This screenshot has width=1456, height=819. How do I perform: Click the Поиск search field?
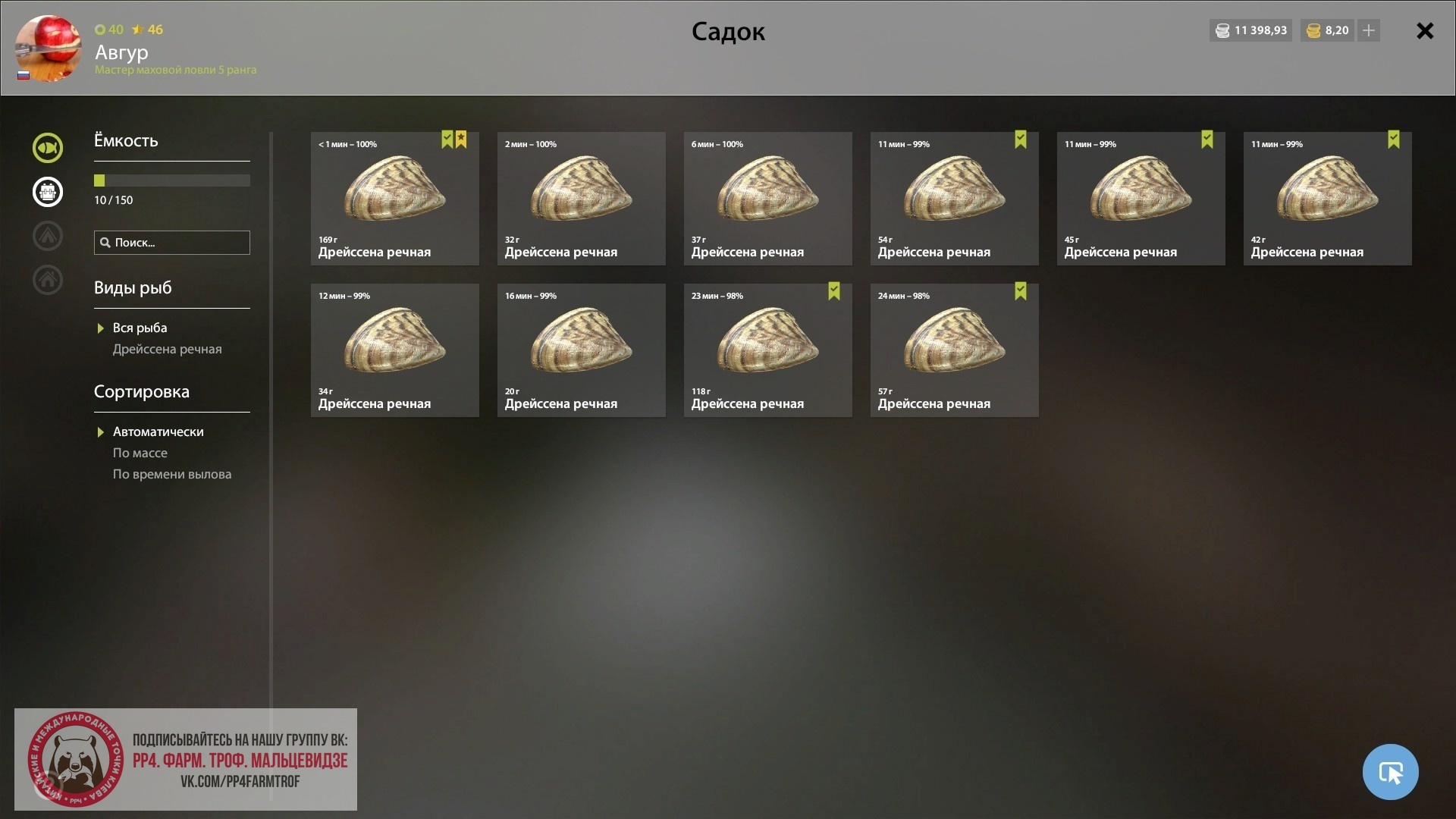(x=172, y=243)
